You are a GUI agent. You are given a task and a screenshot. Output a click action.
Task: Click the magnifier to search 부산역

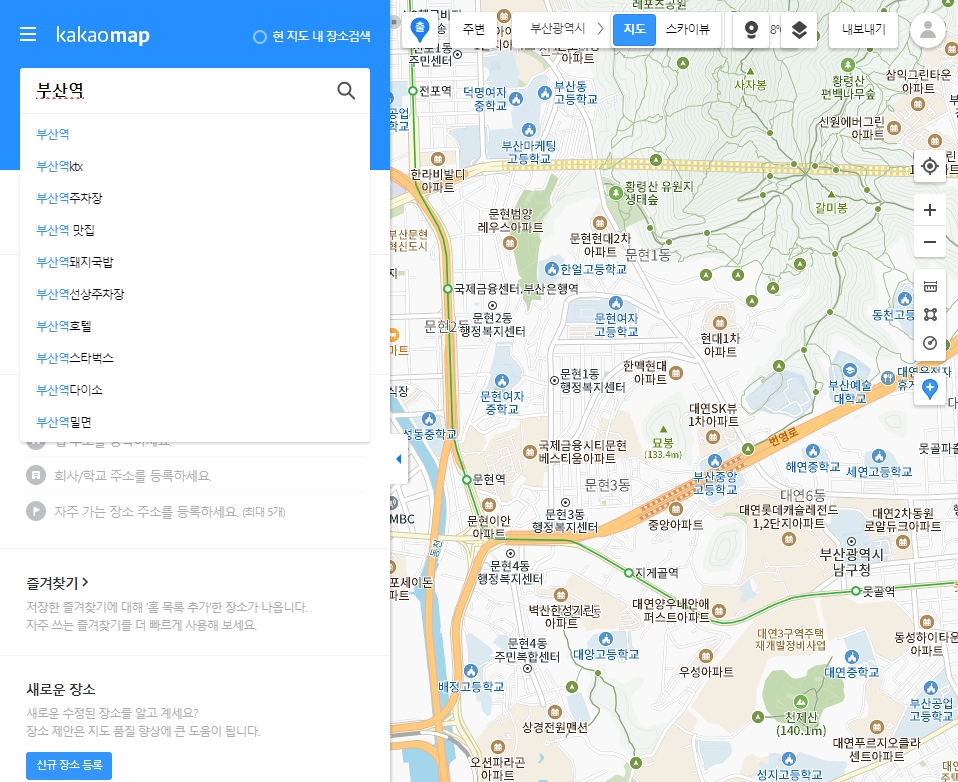coord(346,90)
